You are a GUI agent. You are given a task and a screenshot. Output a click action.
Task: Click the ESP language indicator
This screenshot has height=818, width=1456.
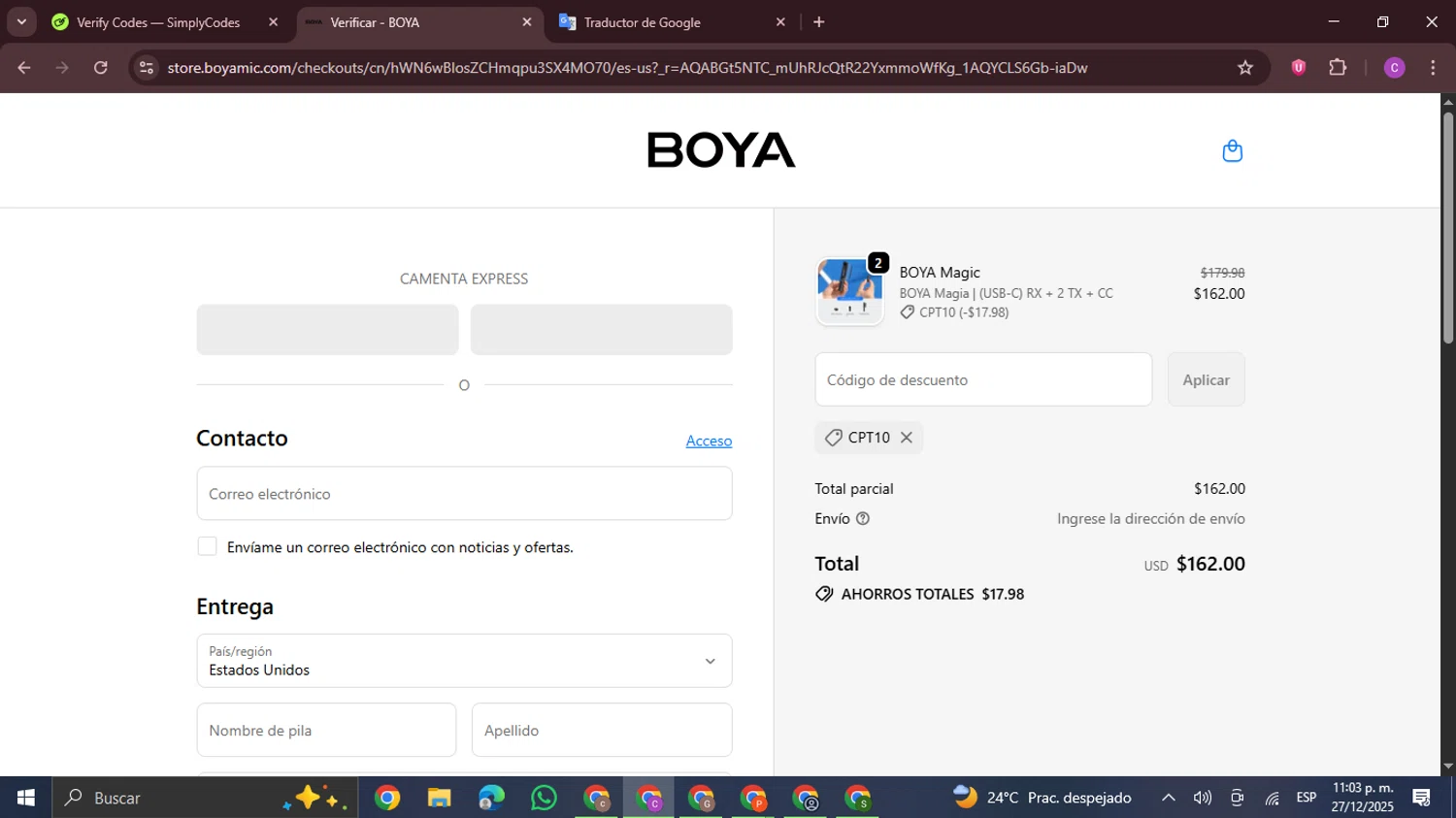[1307, 798]
